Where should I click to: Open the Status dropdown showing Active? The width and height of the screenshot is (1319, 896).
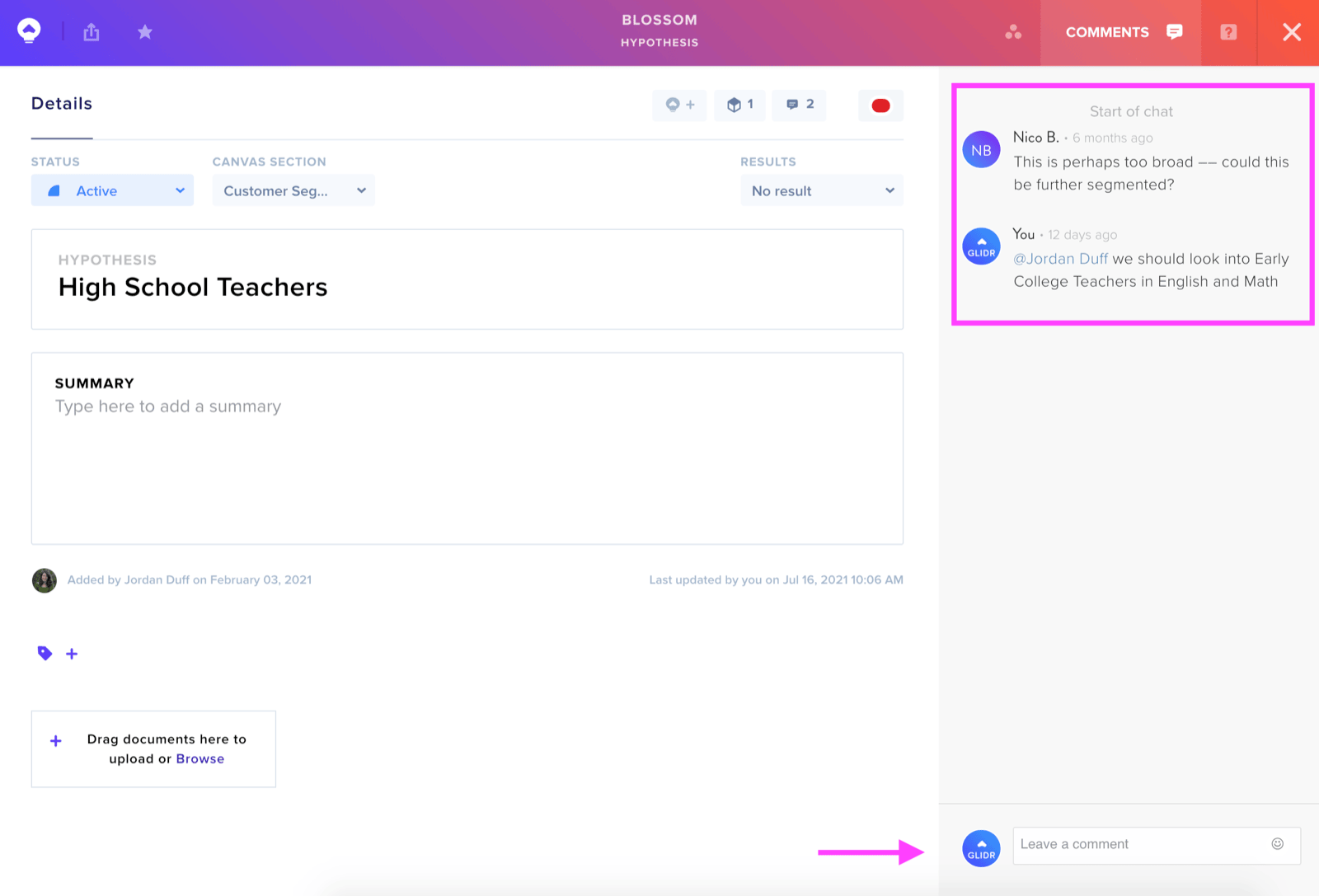[112, 190]
